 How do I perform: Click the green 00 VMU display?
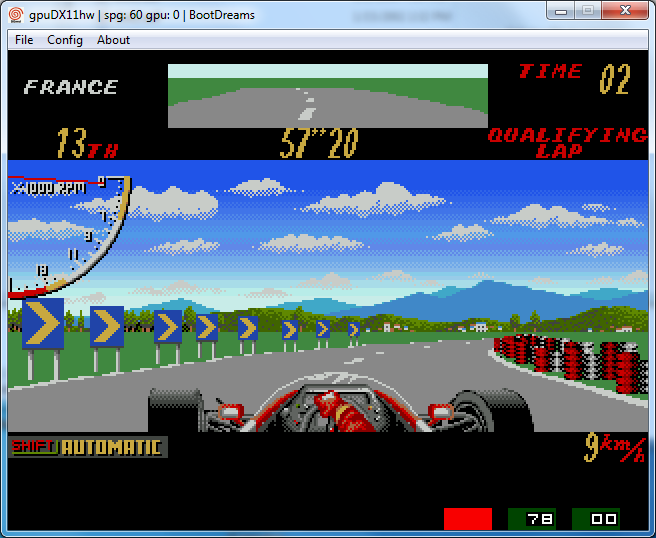point(596,519)
